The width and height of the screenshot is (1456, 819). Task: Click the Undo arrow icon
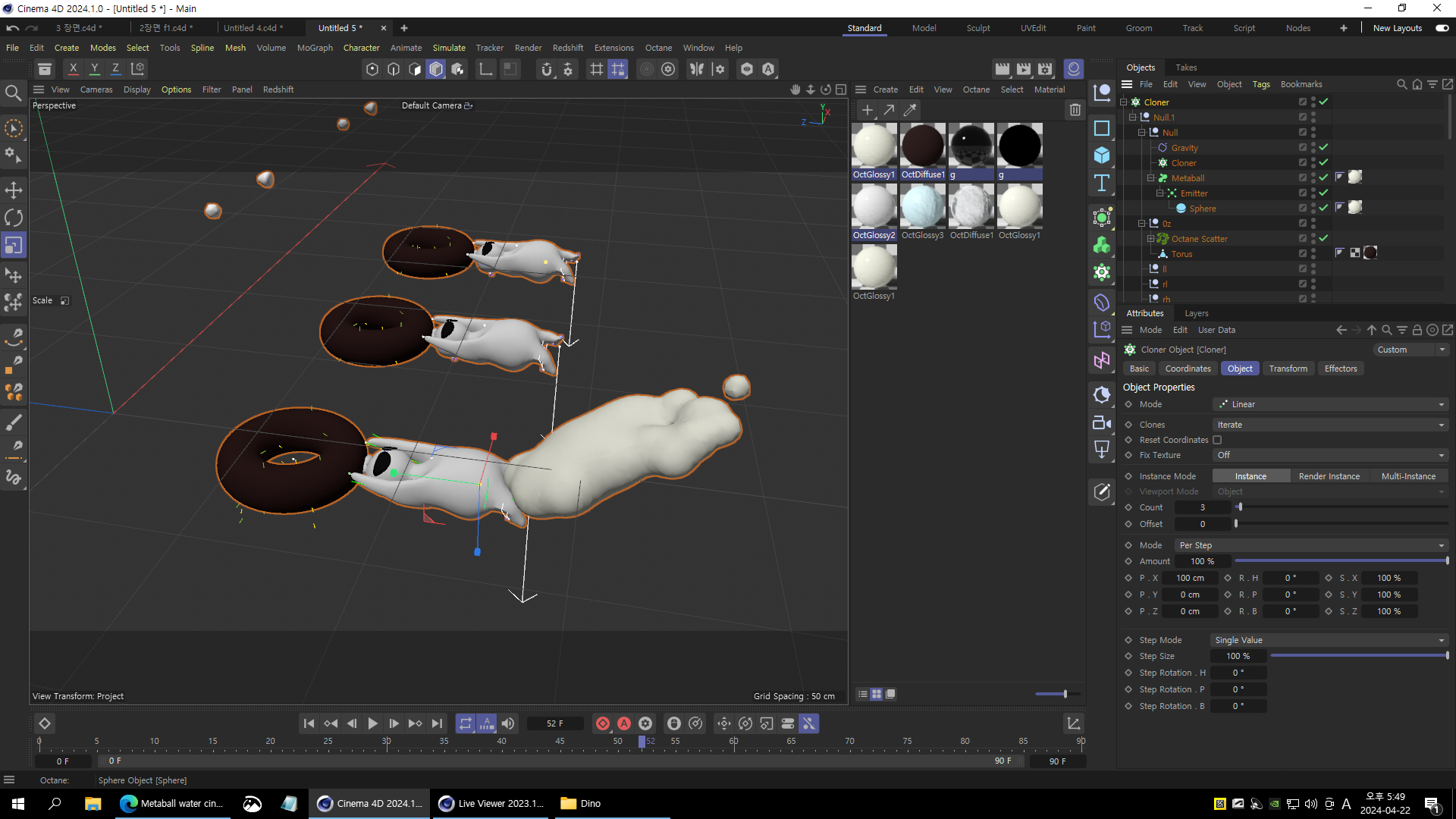click(x=12, y=28)
